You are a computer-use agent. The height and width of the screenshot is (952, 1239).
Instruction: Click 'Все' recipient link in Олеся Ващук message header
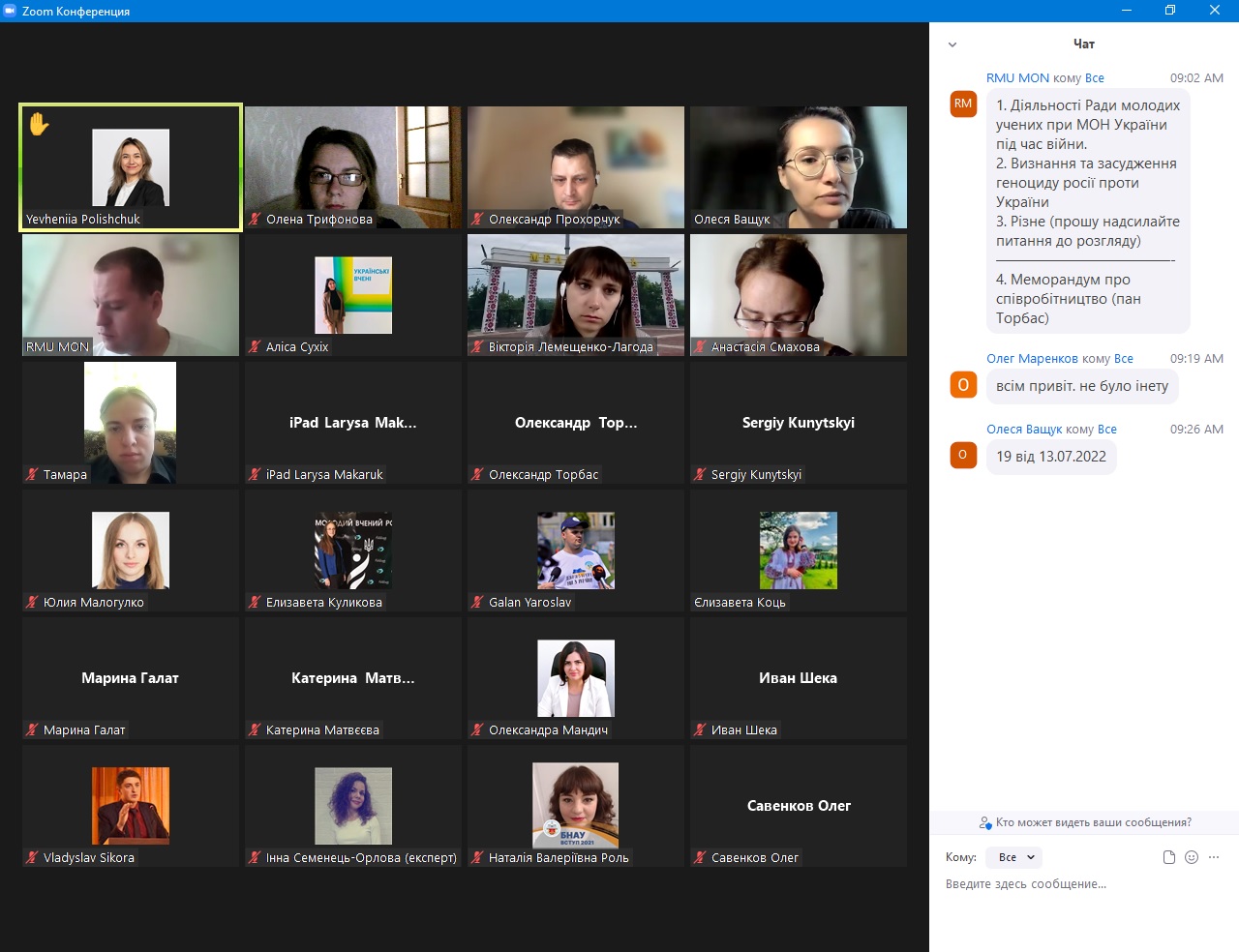click(x=1107, y=430)
